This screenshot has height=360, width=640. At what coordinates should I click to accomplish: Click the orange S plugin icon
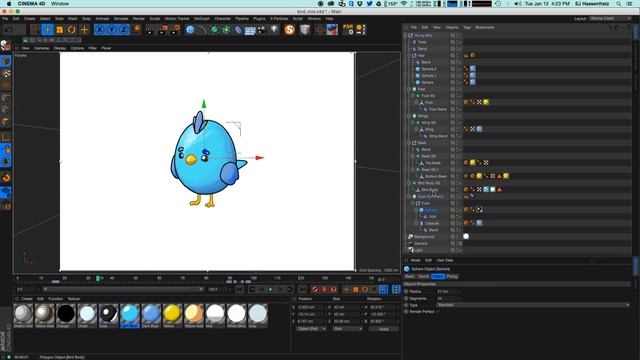click(289, 29)
